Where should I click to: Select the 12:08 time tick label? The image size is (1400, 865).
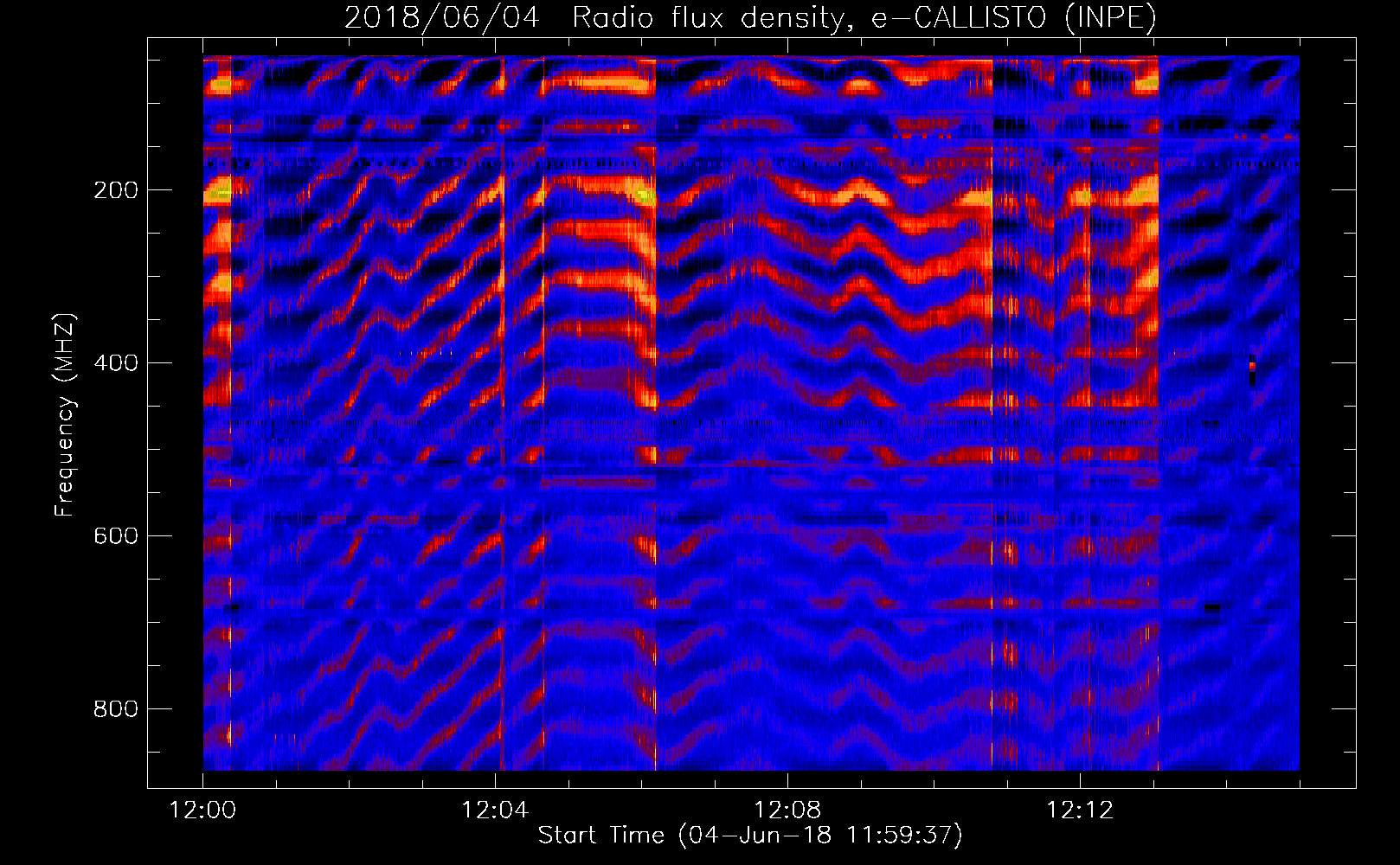pyautogui.click(x=787, y=811)
